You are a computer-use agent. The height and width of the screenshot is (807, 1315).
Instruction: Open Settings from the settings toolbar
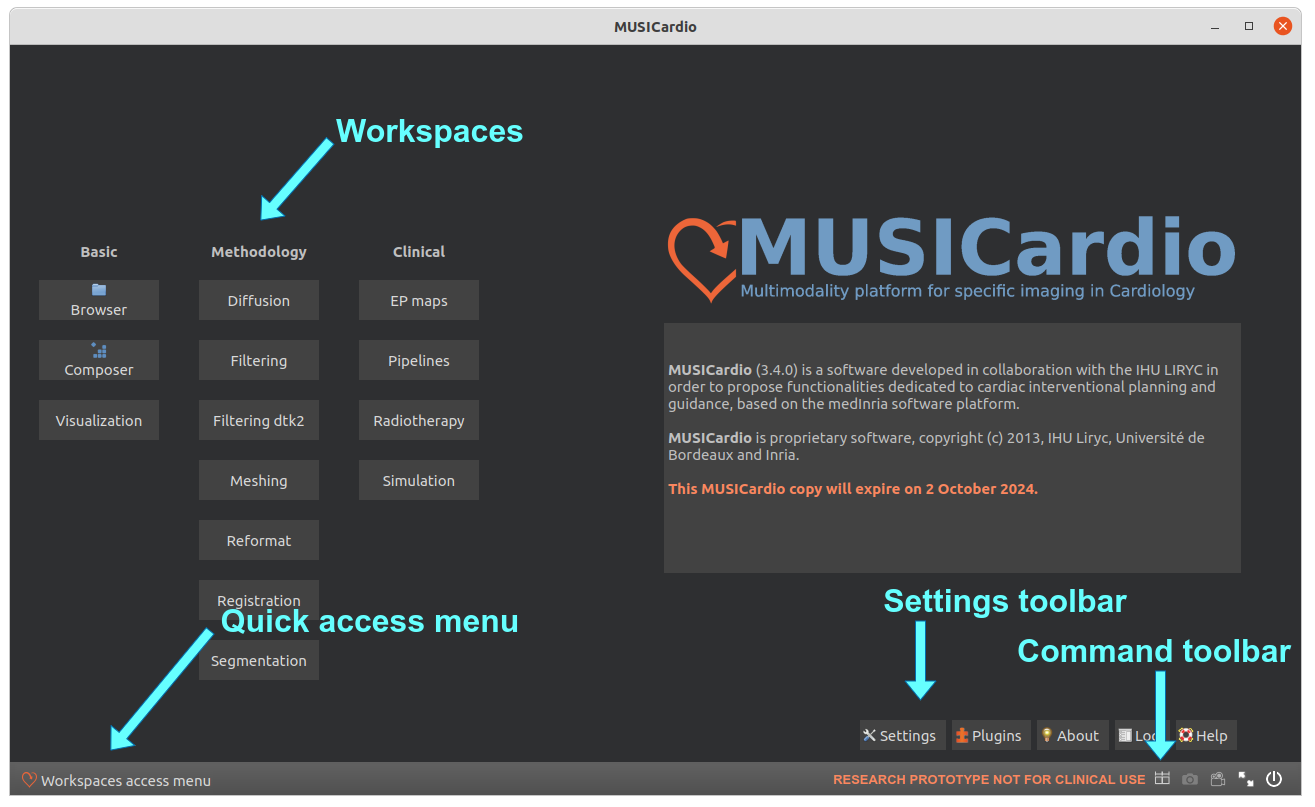902,735
